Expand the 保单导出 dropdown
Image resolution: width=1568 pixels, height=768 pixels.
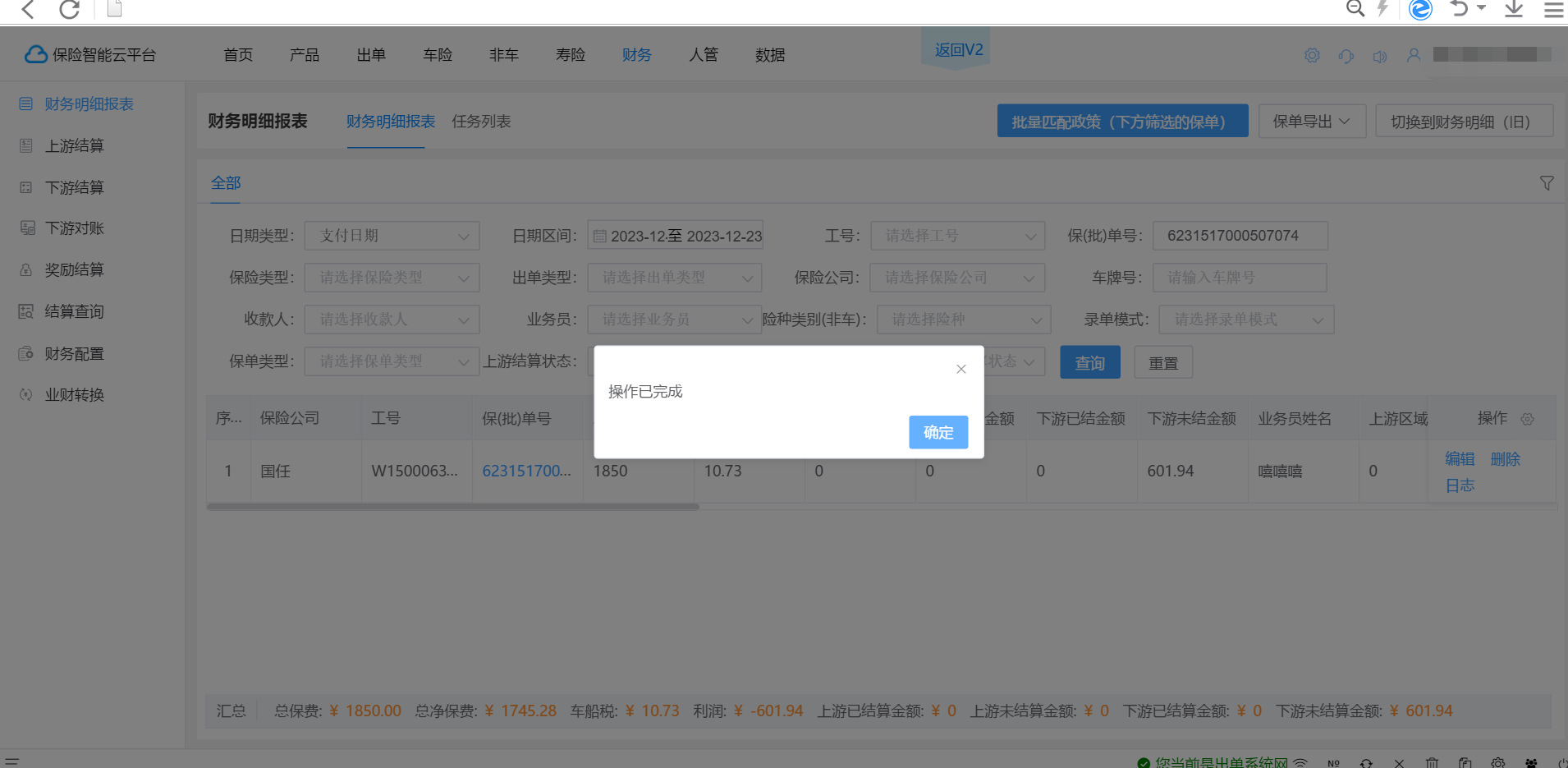point(1312,122)
